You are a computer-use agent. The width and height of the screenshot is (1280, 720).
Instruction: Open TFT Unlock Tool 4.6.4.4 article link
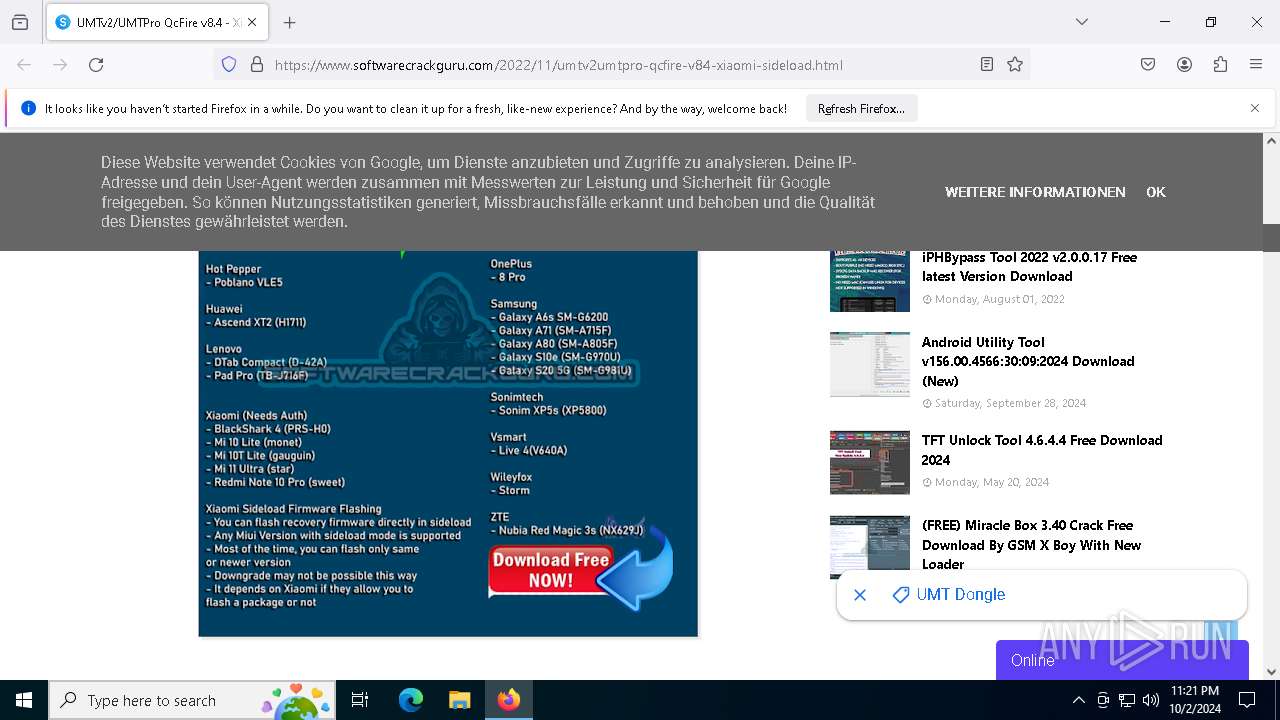(x=1042, y=450)
